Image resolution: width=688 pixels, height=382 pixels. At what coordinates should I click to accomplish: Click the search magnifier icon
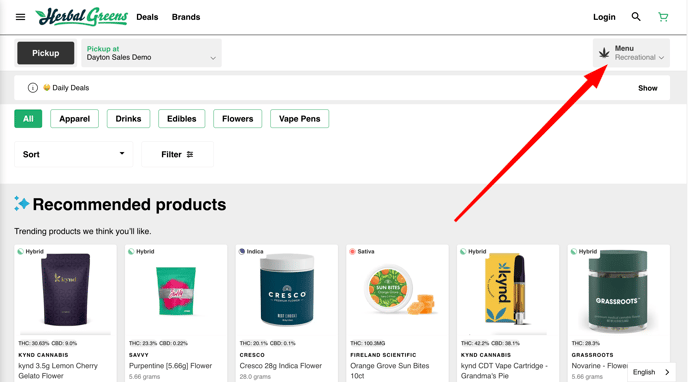pos(636,17)
